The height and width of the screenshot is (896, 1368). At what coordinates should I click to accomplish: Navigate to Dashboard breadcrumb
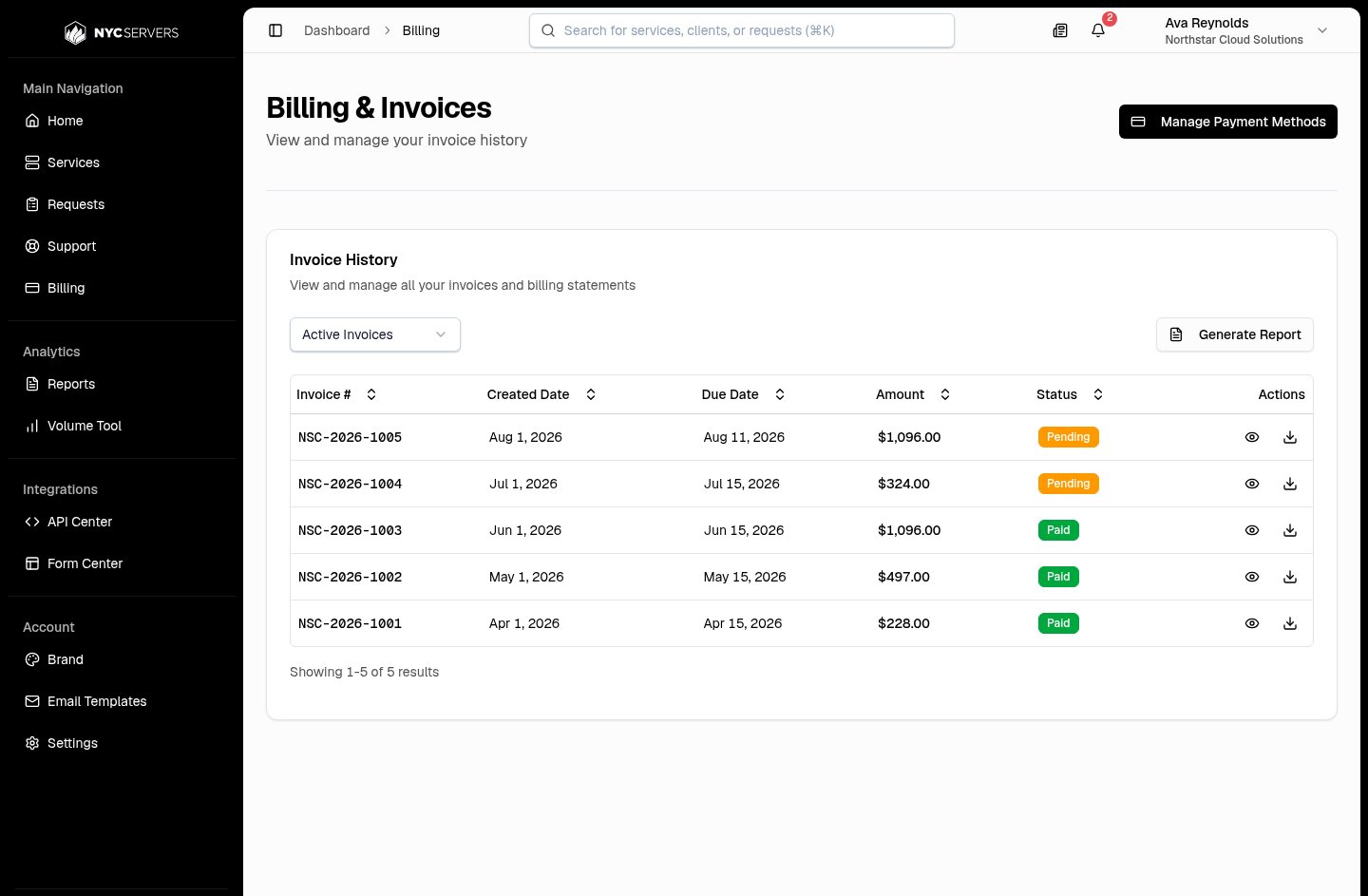(x=337, y=30)
